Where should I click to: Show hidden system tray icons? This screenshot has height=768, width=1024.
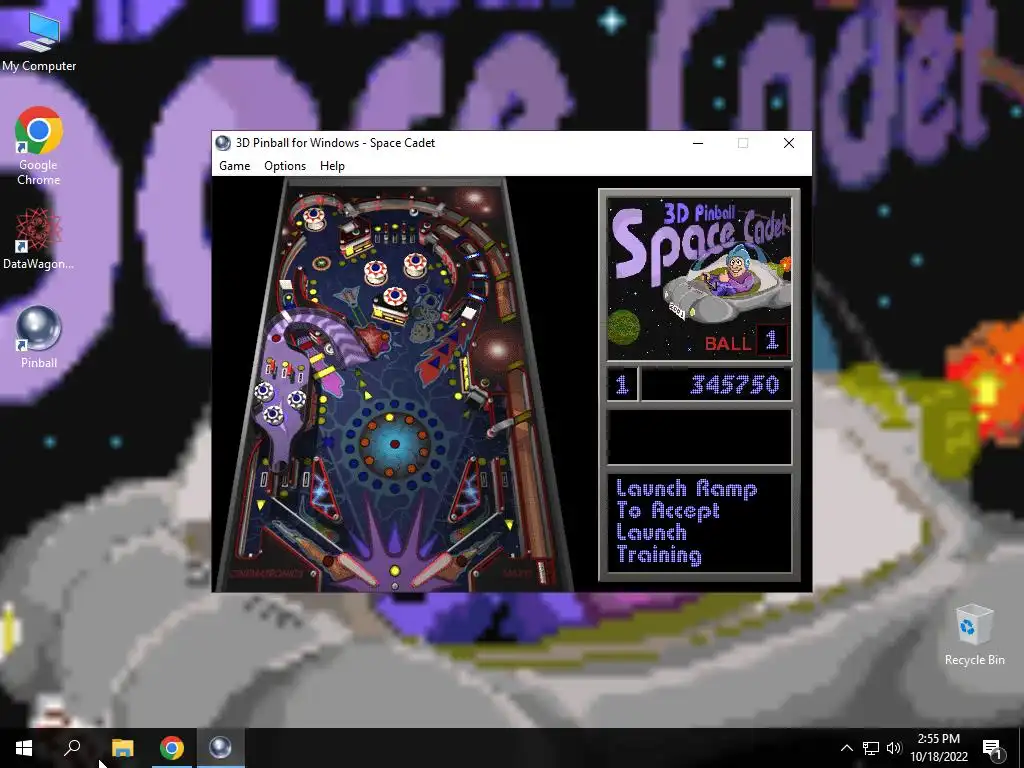click(x=846, y=748)
